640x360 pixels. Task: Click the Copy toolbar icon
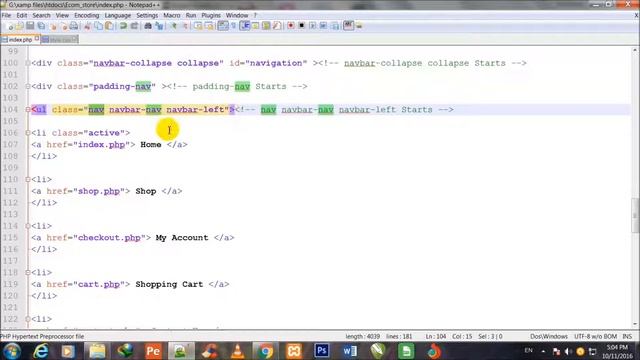[98, 26]
